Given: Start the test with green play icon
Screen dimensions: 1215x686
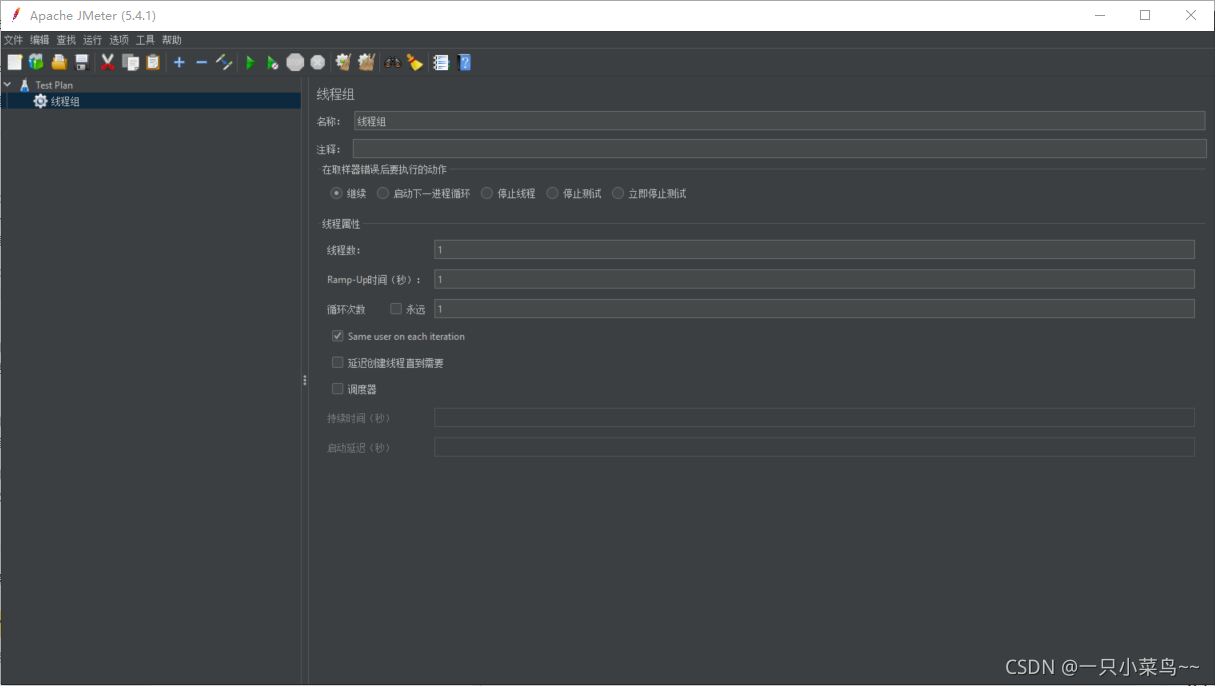Looking at the screenshot, I should [x=250, y=62].
